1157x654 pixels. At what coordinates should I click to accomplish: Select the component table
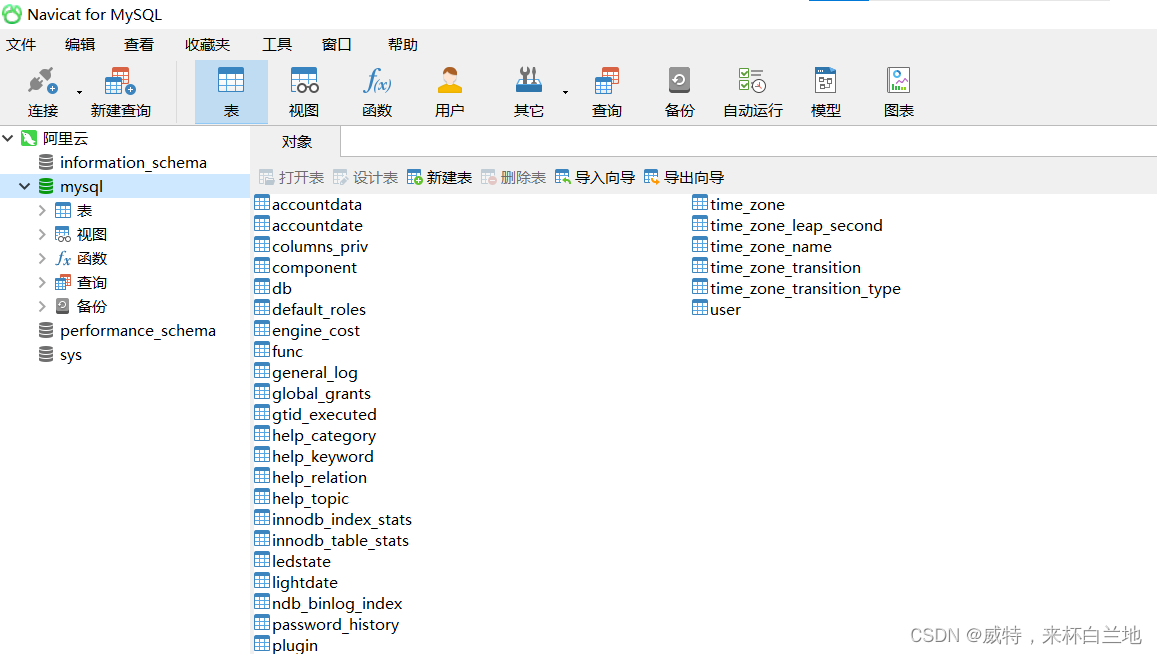[x=305, y=267]
